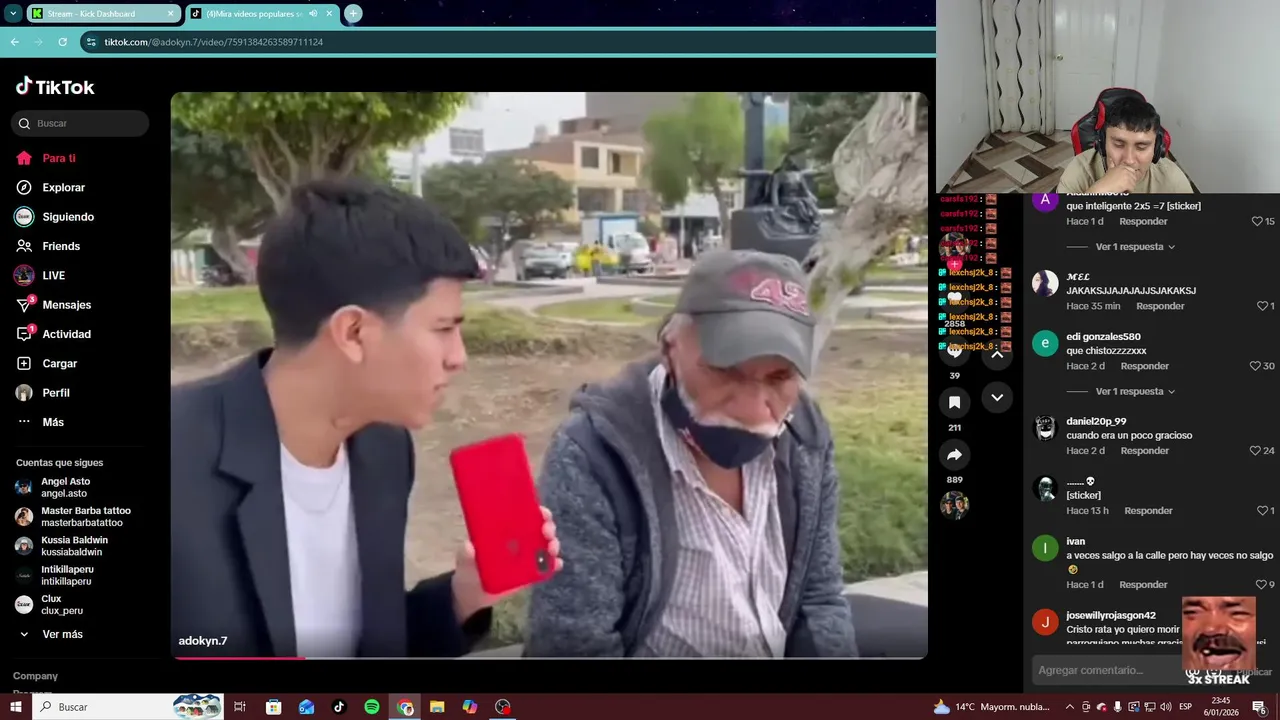
Task: Click the TikTok logo in the sidebar
Action: [x=55, y=87]
